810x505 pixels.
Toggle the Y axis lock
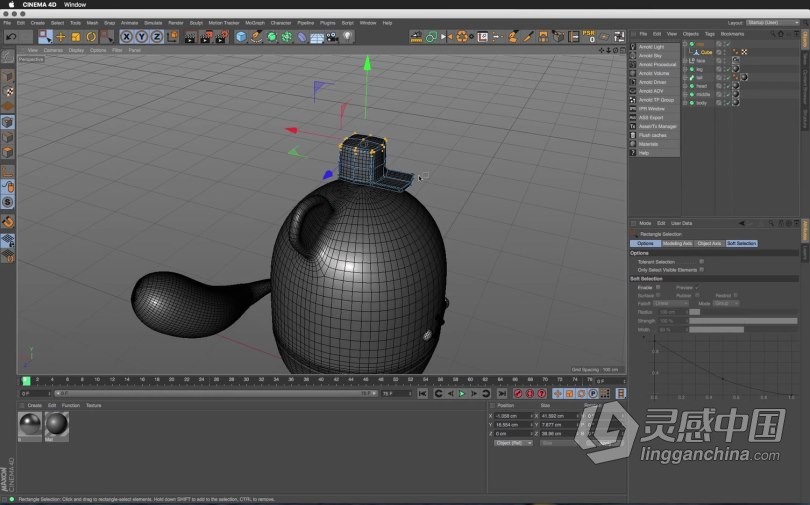tap(141, 37)
